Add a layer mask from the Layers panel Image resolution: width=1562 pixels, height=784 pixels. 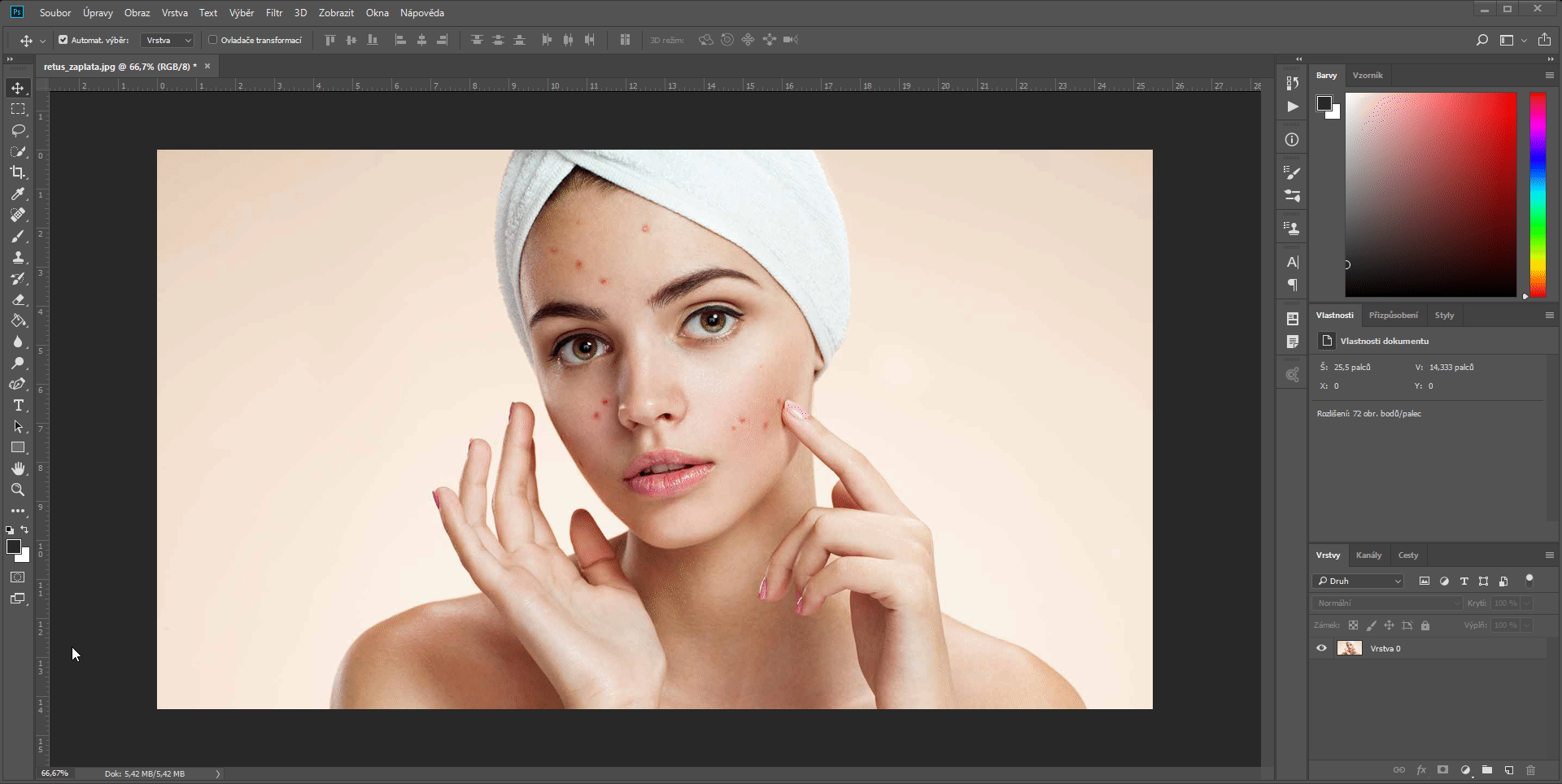[1443, 770]
